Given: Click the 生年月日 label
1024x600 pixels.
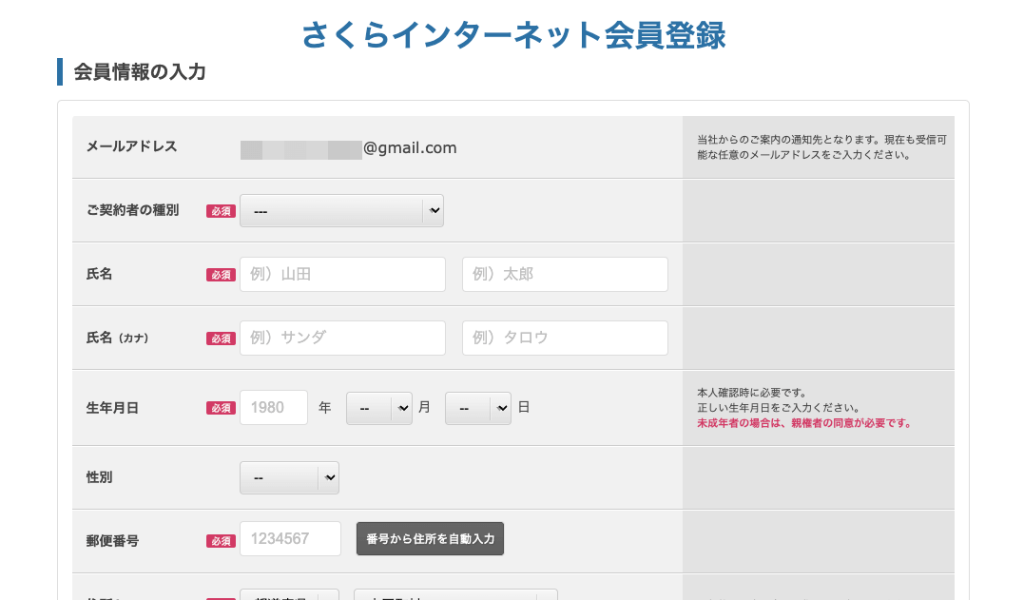Looking at the screenshot, I should pos(112,408).
